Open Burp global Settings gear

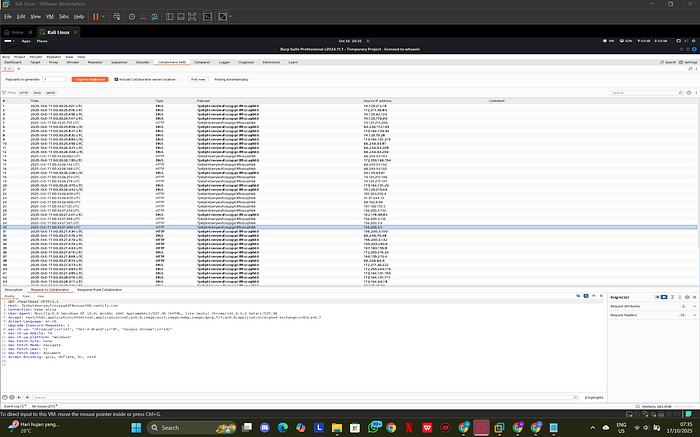click(x=681, y=62)
